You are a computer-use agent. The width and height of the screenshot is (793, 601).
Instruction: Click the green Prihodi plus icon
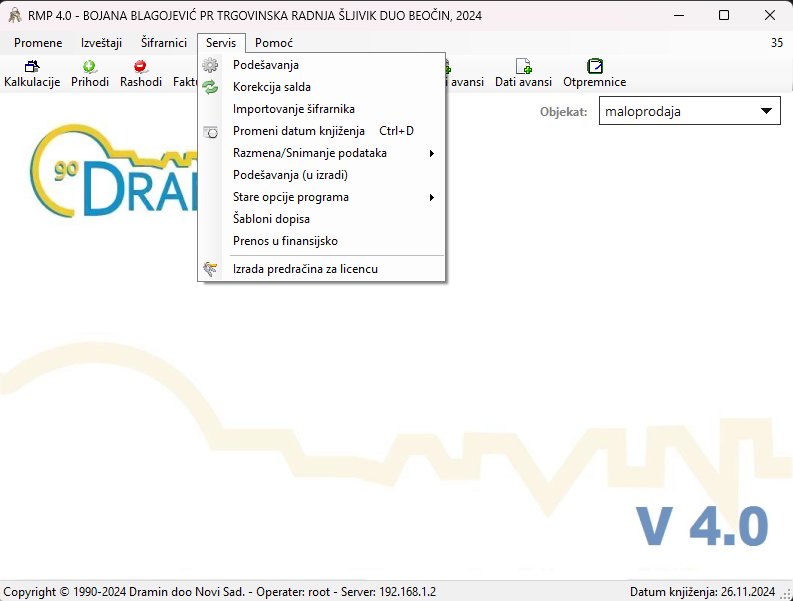coord(90,66)
